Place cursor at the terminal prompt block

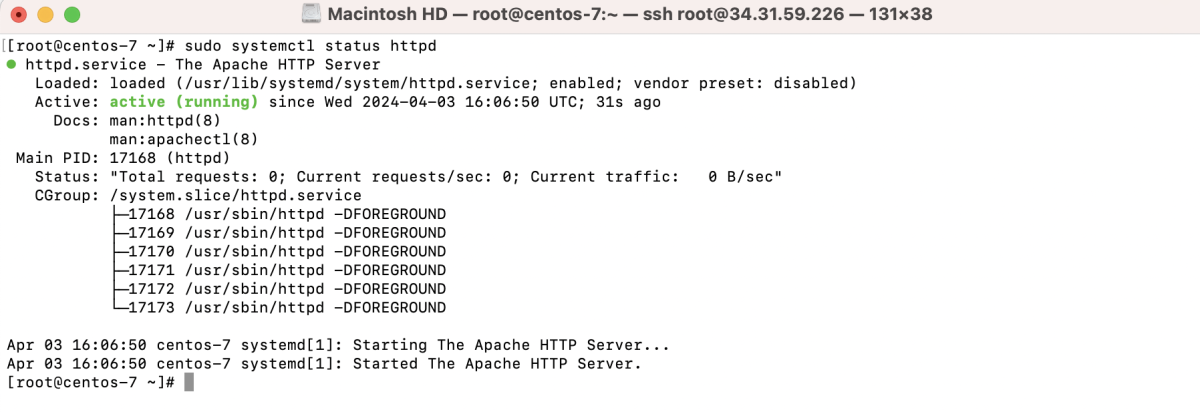[x=189, y=383]
